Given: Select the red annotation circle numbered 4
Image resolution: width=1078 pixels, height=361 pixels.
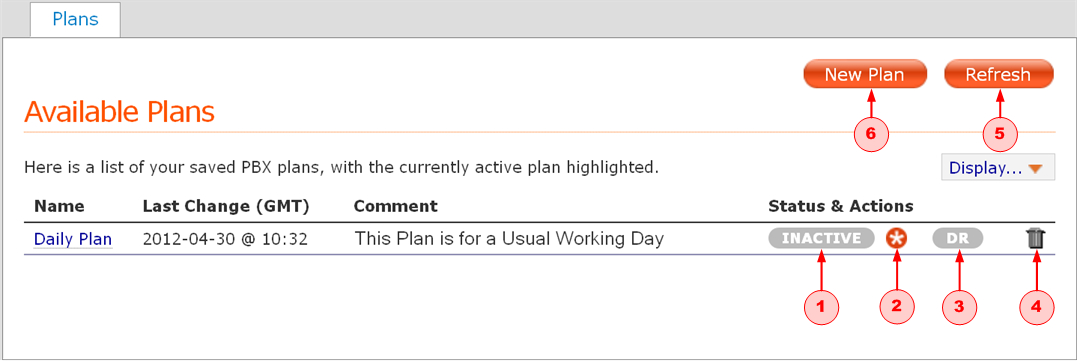Looking at the screenshot, I should click(x=1035, y=306).
